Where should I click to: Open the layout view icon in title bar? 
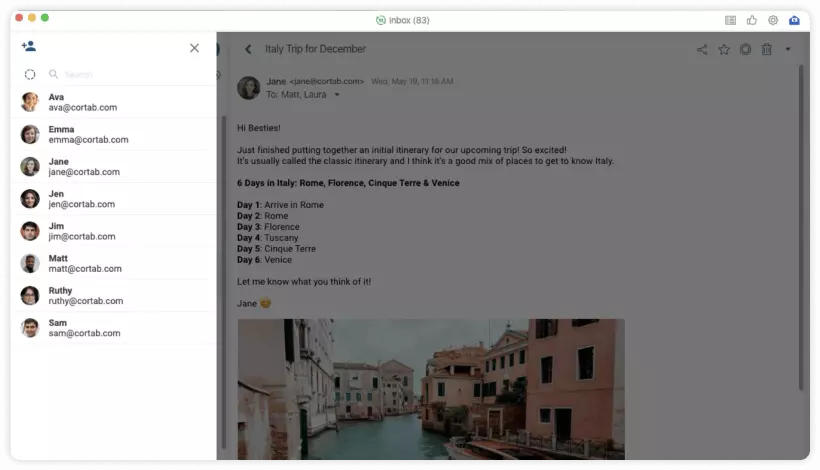[x=730, y=20]
